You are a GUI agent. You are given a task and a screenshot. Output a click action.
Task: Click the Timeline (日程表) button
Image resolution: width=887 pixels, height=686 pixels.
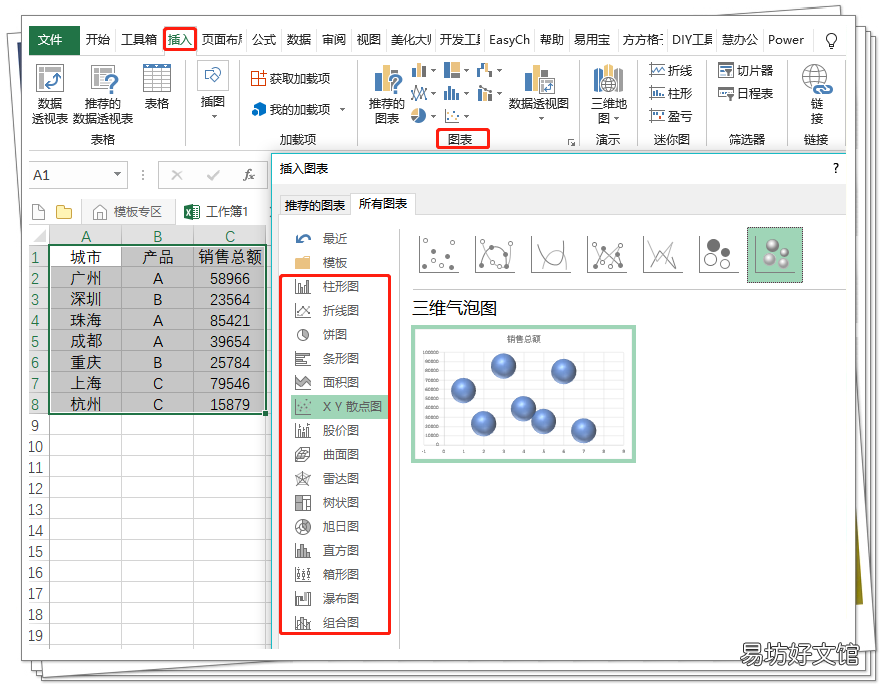pyautogui.click(x=746, y=93)
